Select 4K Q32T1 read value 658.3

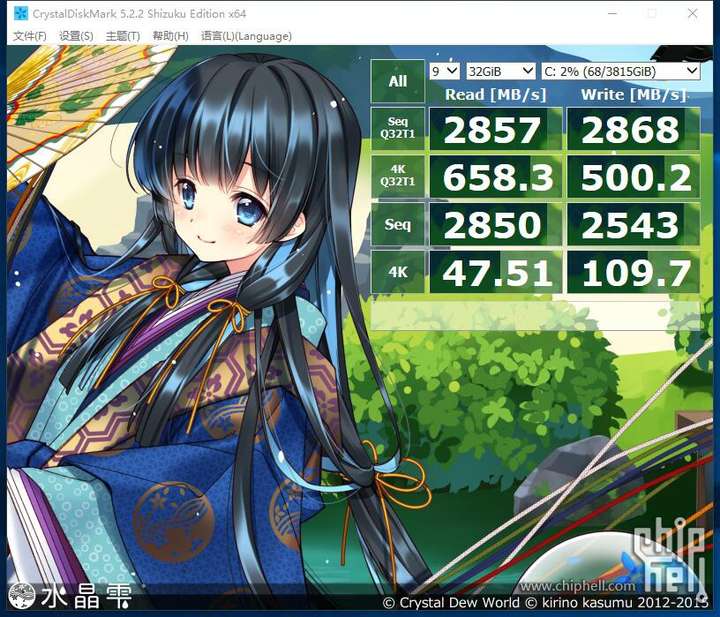click(495, 177)
